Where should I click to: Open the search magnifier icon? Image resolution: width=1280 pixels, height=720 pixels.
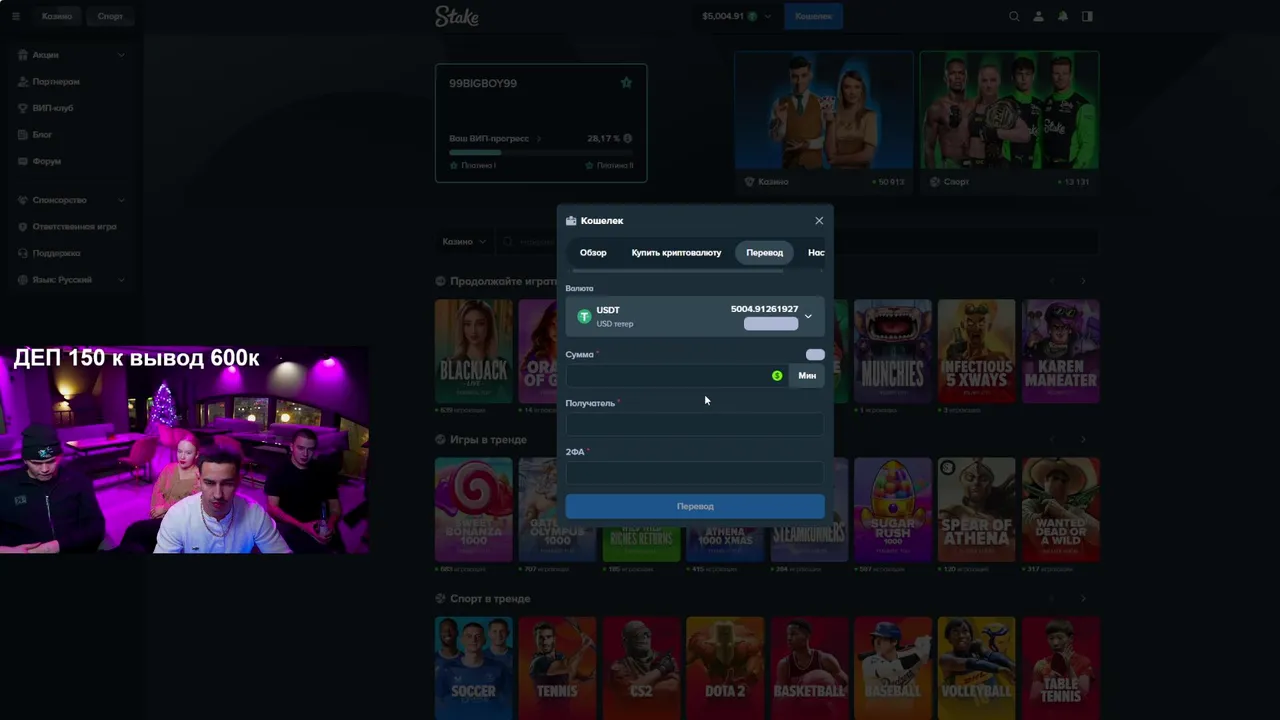pos(1014,16)
